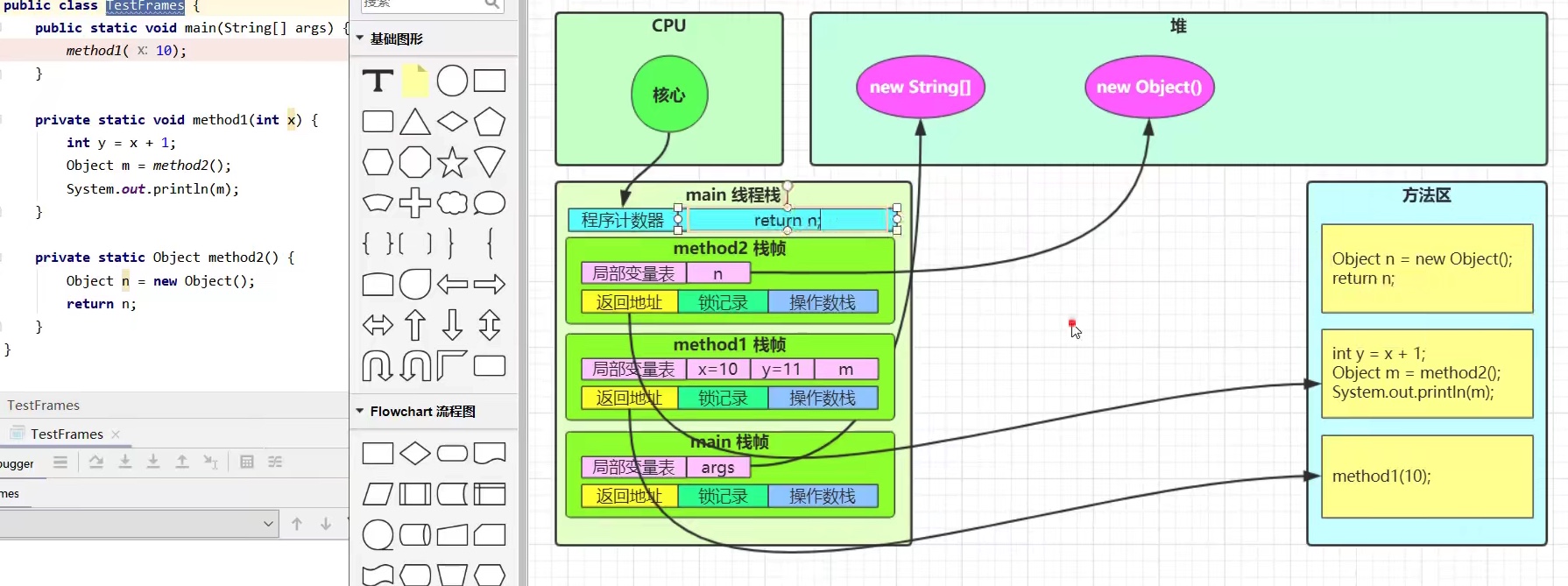Pick the up-down double arrow shape
The image size is (1568, 586).
(490, 325)
